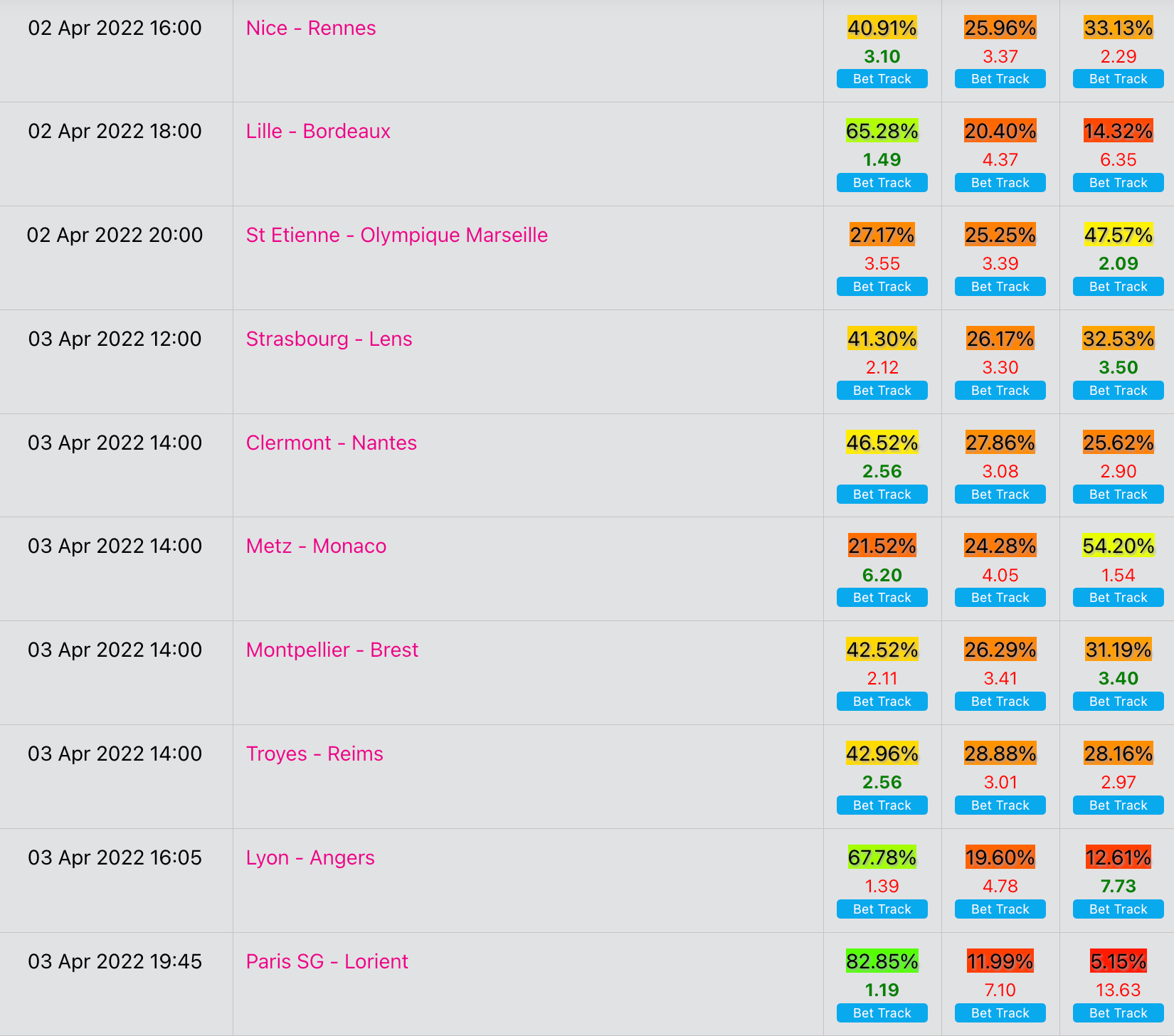1174x1036 pixels.
Task: Click Bet Track under Lyon 1.39 odds
Action: coord(882,909)
